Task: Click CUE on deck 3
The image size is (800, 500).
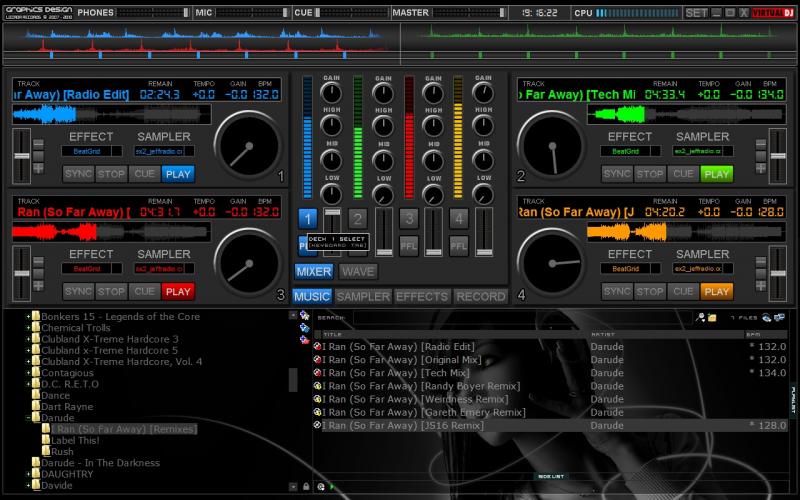Action: point(144,291)
